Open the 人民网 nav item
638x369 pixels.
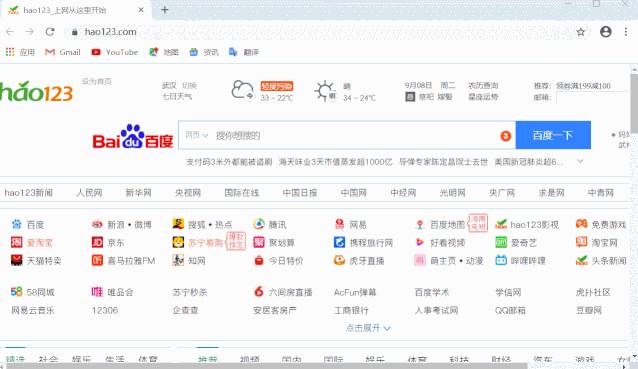[89, 192]
